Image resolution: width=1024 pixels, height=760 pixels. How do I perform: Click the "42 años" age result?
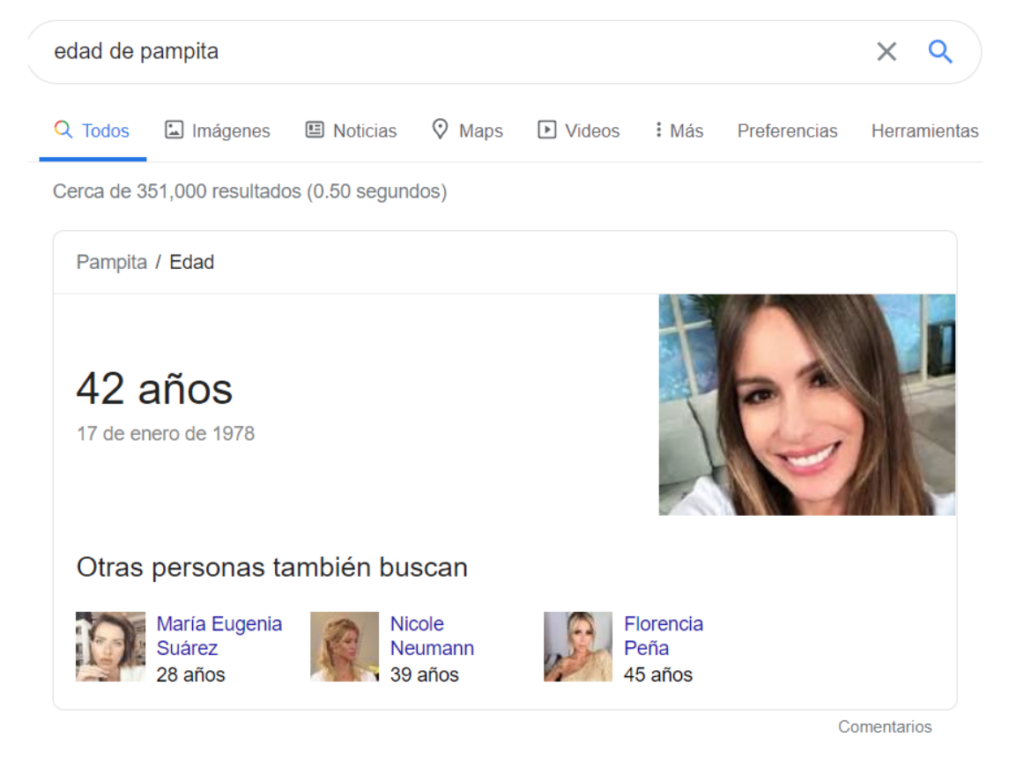pyautogui.click(x=154, y=388)
